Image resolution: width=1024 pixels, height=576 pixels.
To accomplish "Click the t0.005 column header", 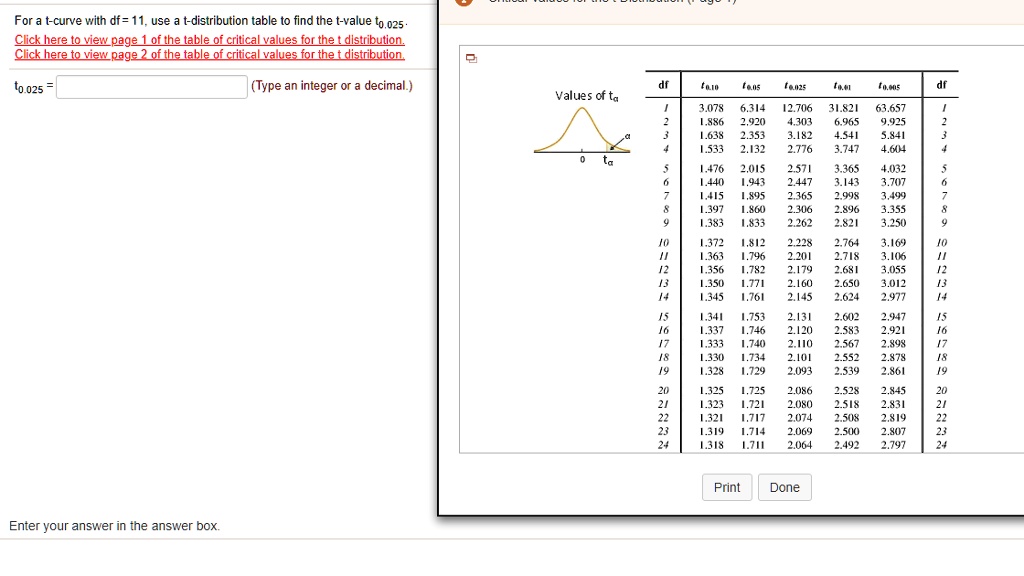I will (x=888, y=86).
